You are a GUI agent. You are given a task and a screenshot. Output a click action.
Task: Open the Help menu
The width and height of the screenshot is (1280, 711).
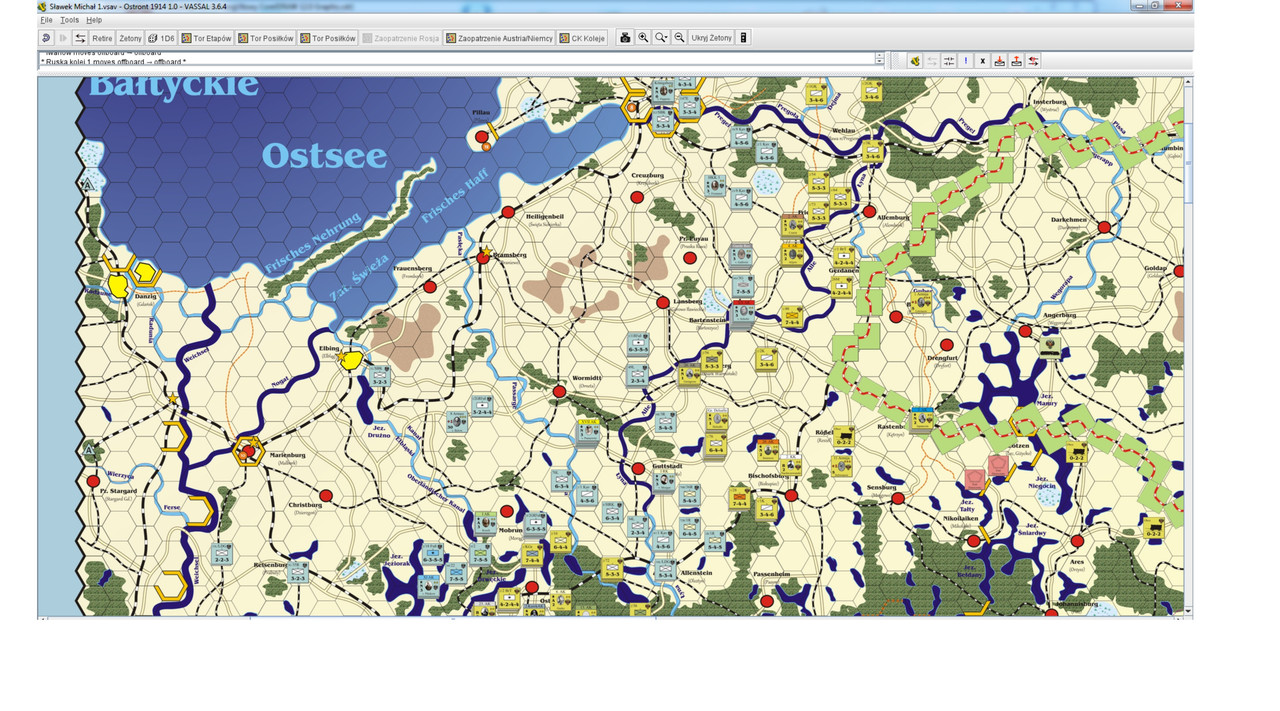pos(94,20)
